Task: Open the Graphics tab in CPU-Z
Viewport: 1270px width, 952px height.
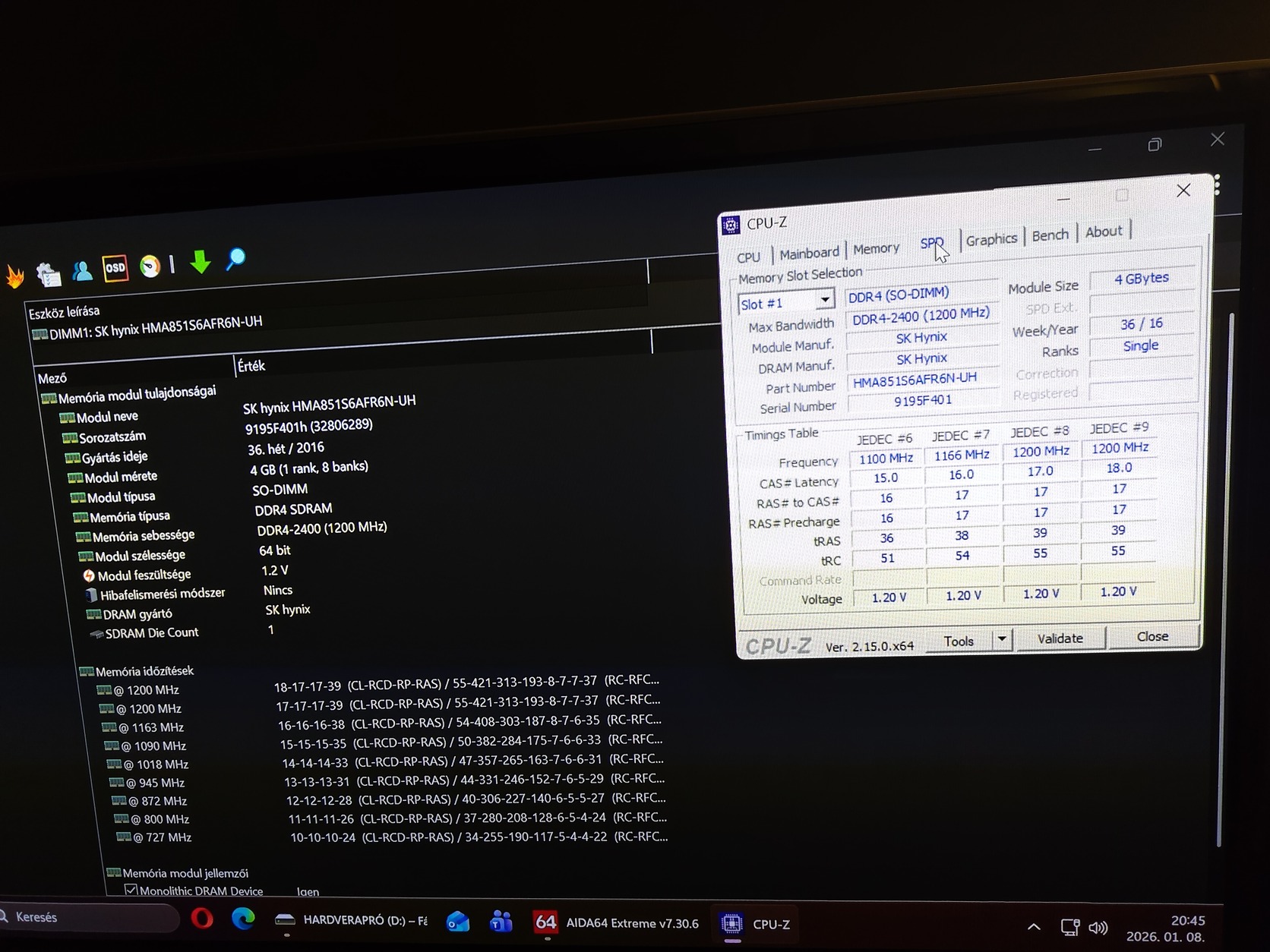Action: pyautogui.click(x=991, y=240)
